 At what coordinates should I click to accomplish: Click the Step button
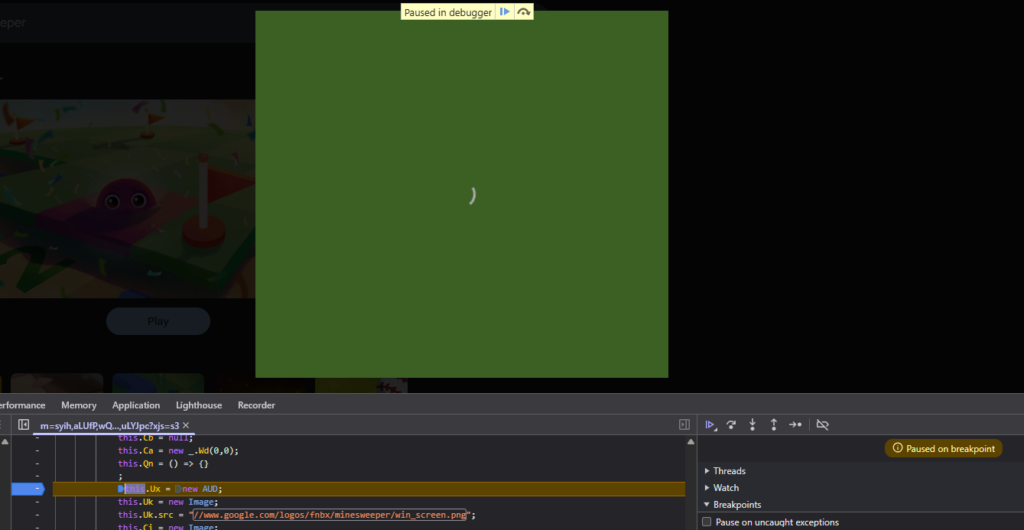click(x=795, y=425)
